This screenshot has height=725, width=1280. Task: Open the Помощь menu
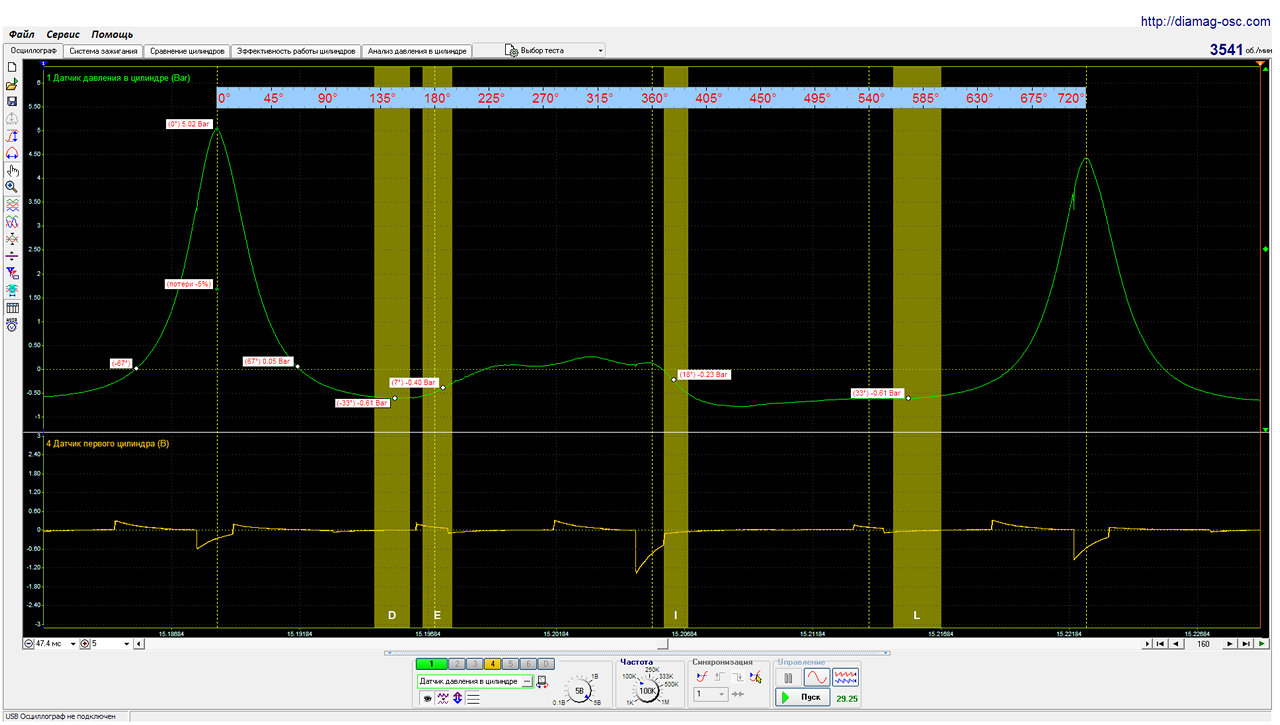pos(112,34)
